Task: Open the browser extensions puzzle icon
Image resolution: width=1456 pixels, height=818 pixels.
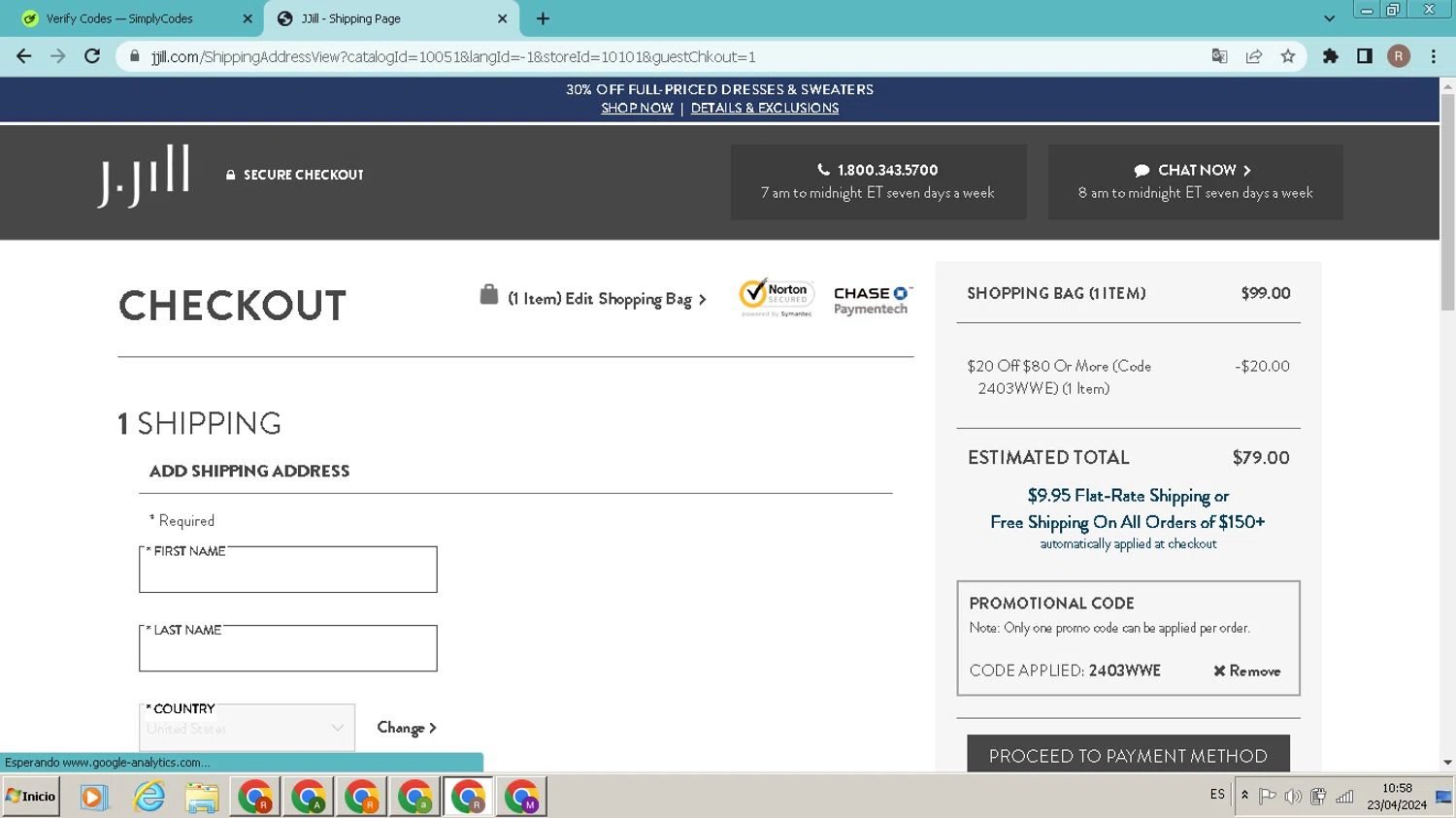Action: point(1331,56)
